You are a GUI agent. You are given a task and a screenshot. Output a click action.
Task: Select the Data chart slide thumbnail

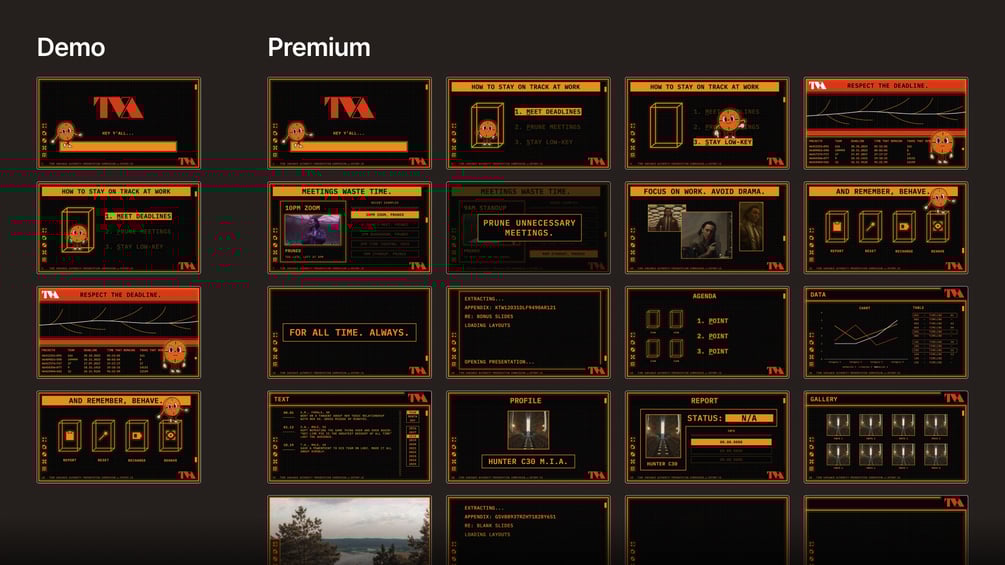(x=886, y=332)
